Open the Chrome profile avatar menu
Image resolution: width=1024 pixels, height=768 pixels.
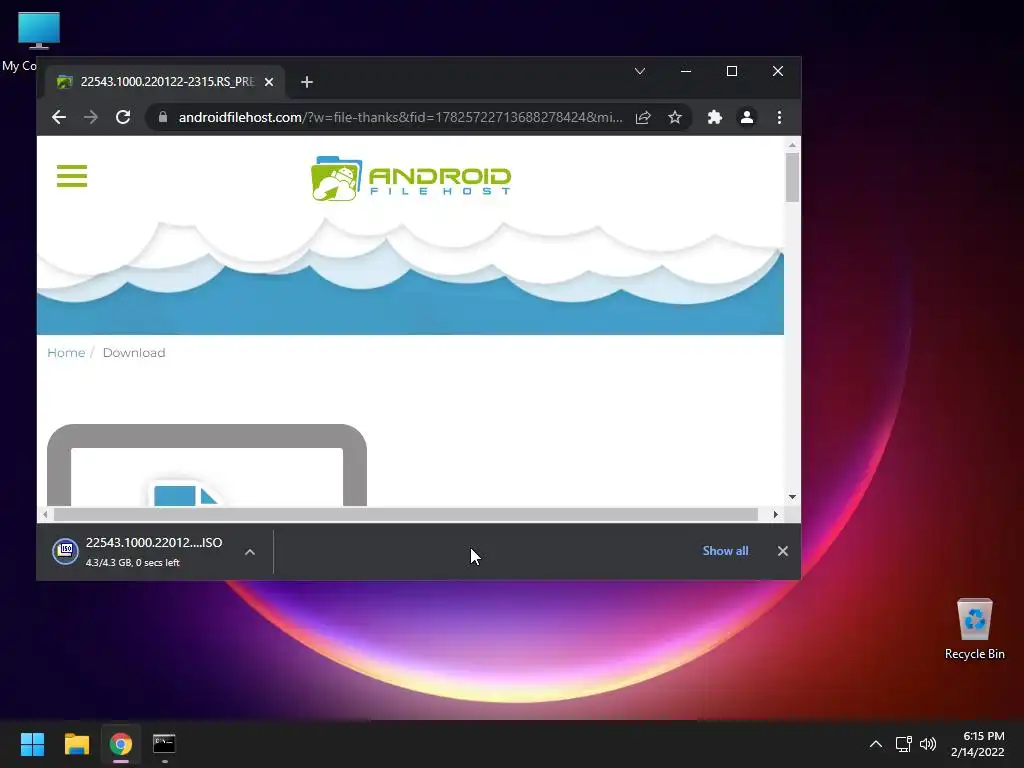[x=746, y=118]
